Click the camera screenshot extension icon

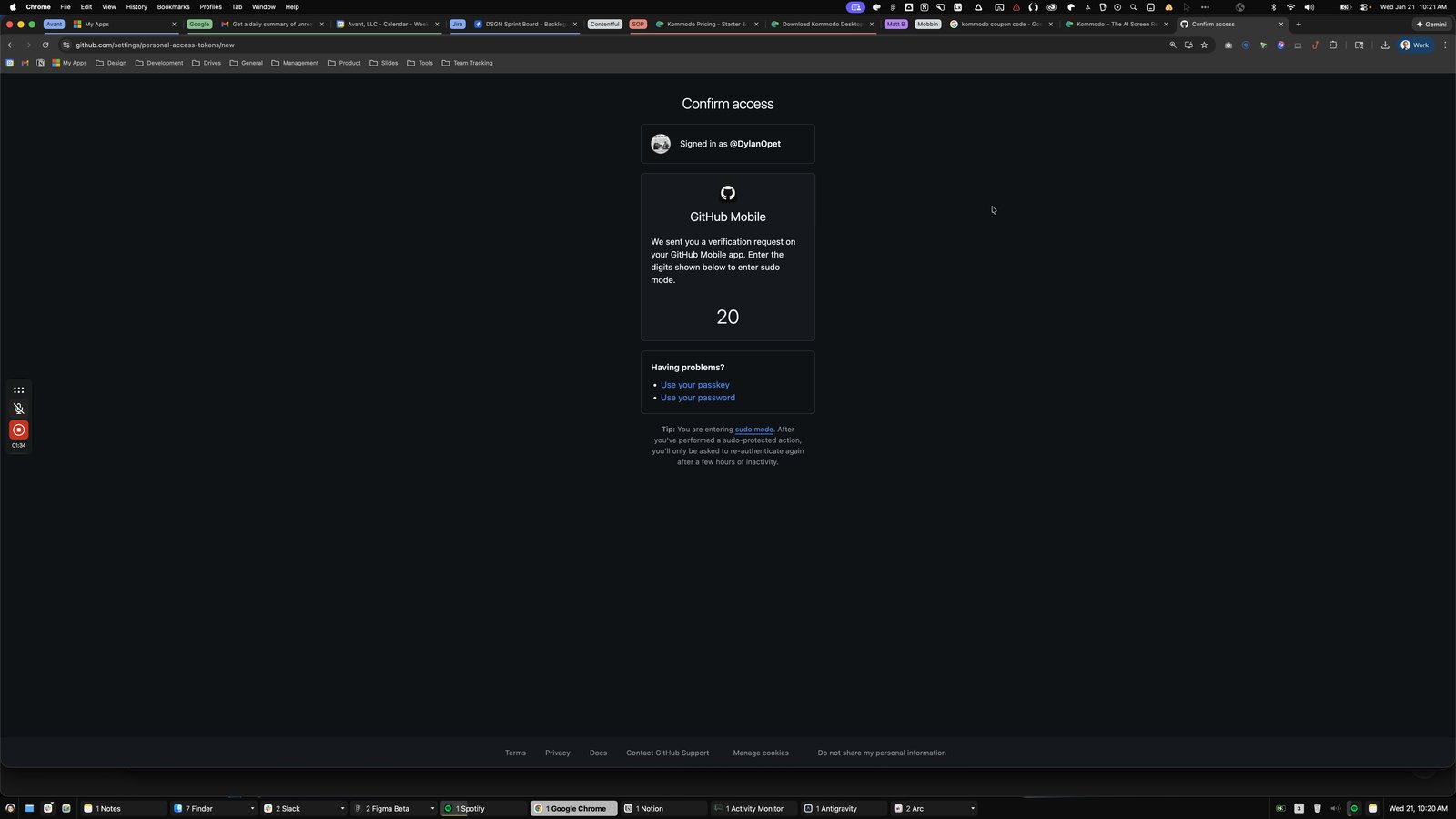click(x=1228, y=45)
